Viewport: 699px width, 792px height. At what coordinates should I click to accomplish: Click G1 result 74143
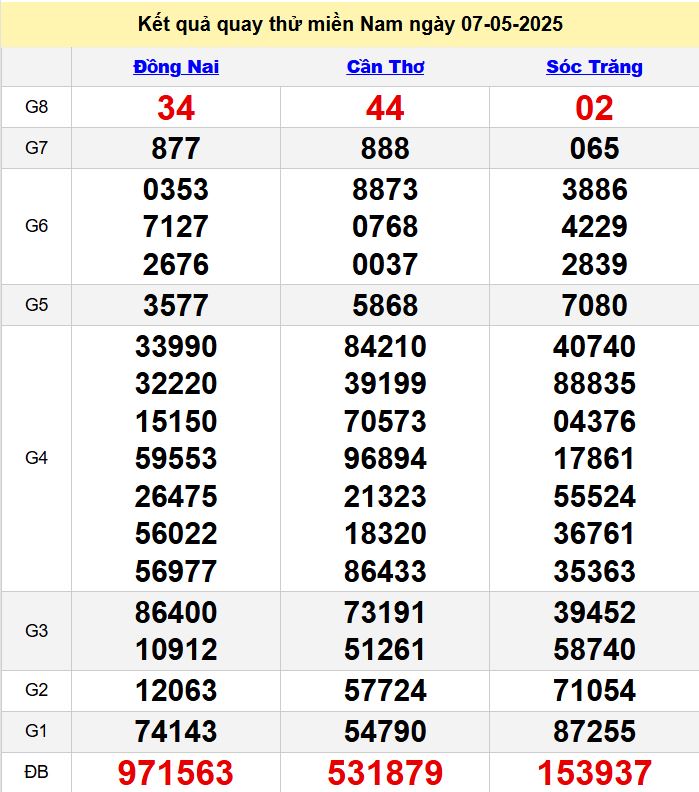(x=176, y=731)
